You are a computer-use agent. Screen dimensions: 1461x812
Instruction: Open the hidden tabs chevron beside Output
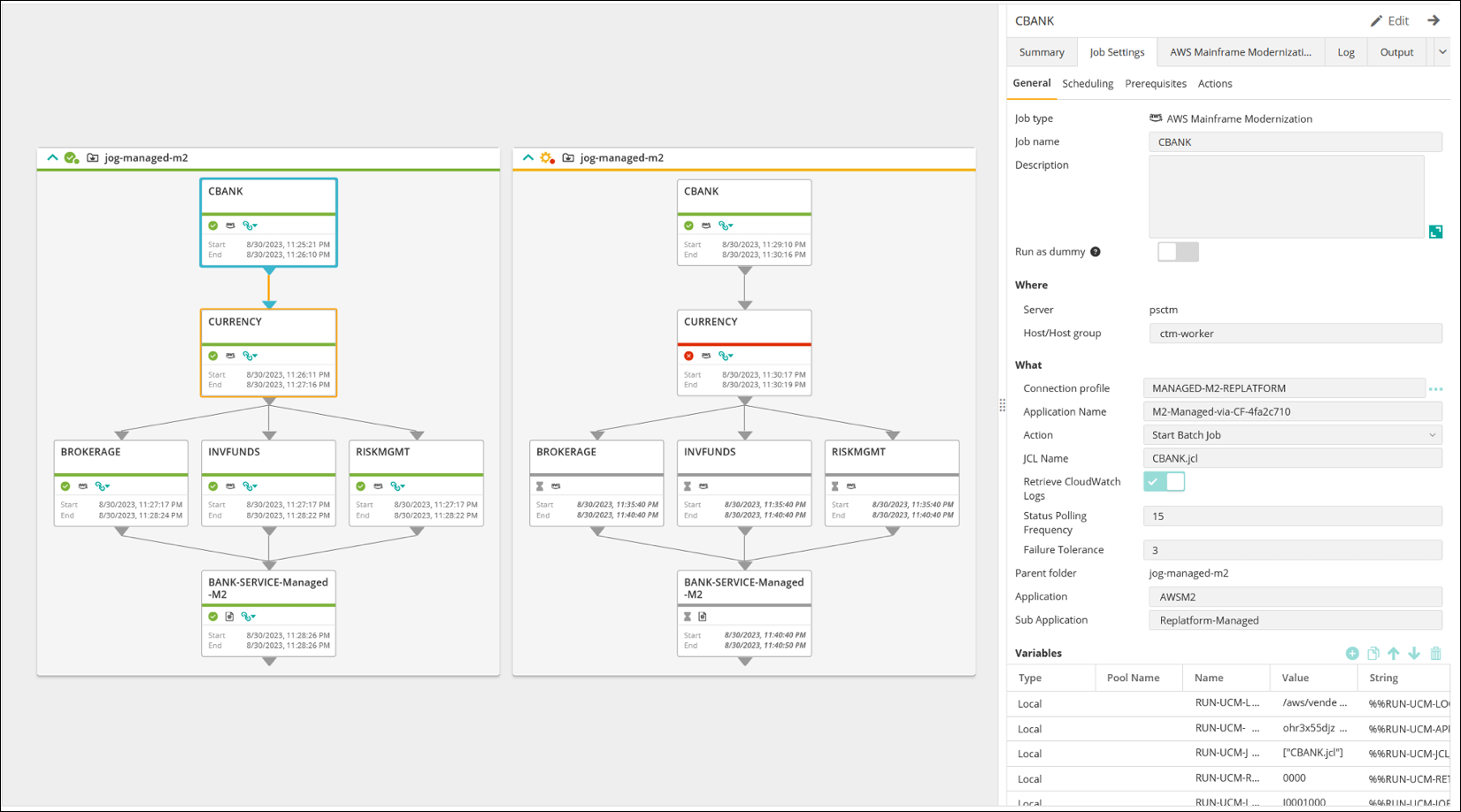tap(1442, 52)
